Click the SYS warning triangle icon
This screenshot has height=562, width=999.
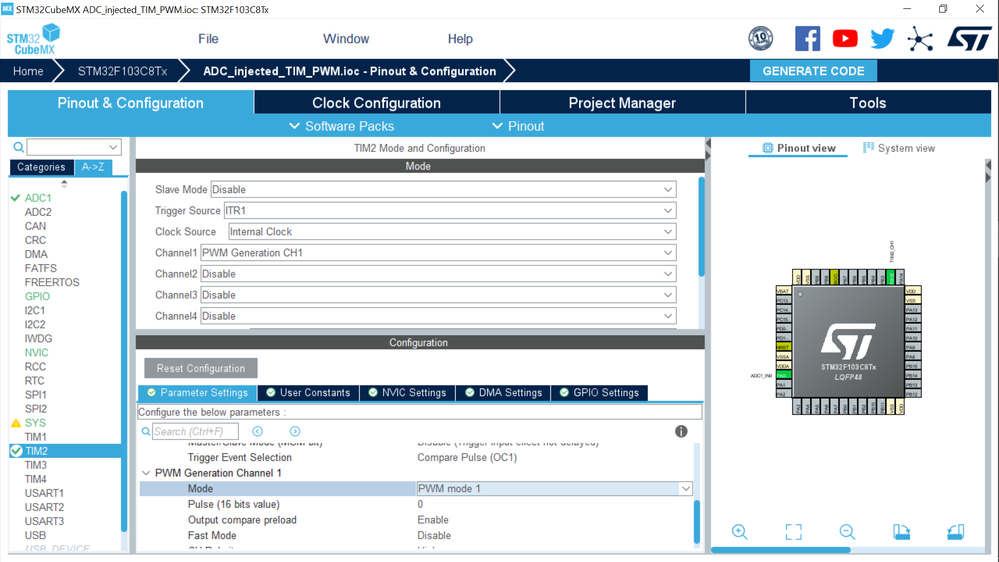(16, 423)
